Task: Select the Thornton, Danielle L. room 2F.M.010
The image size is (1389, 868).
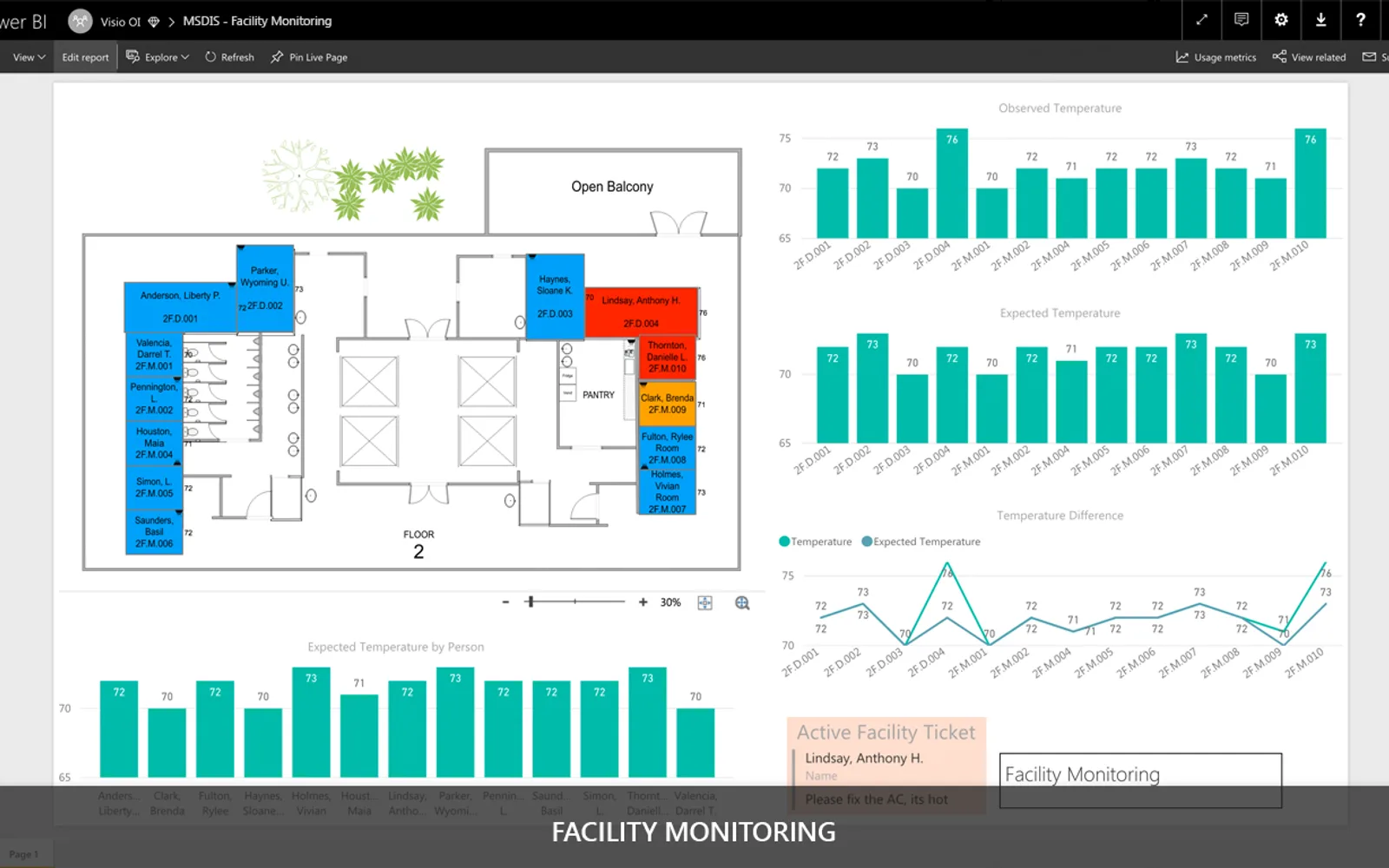Action: tap(667, 357)
